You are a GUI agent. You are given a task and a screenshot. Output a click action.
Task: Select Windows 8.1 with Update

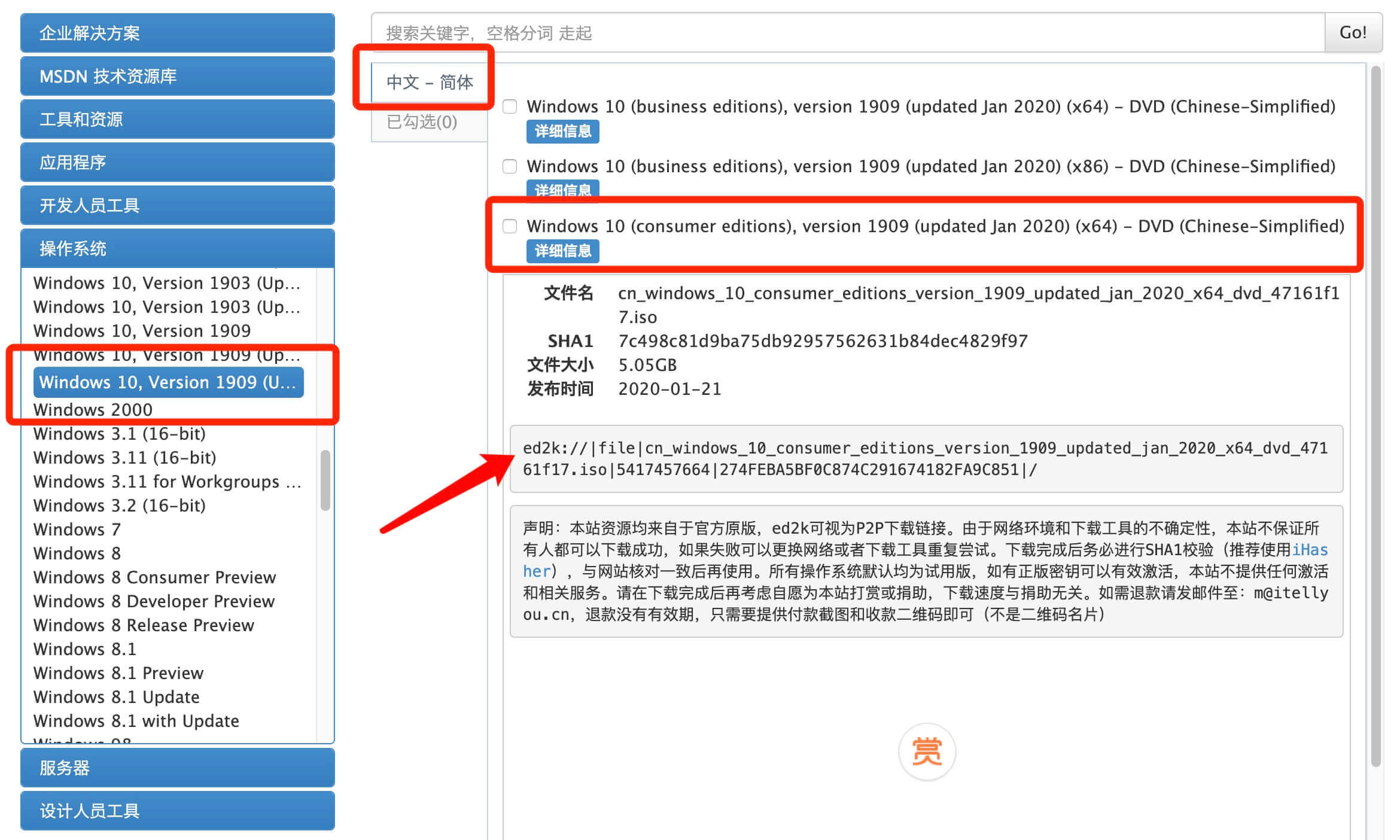point(136,721)
